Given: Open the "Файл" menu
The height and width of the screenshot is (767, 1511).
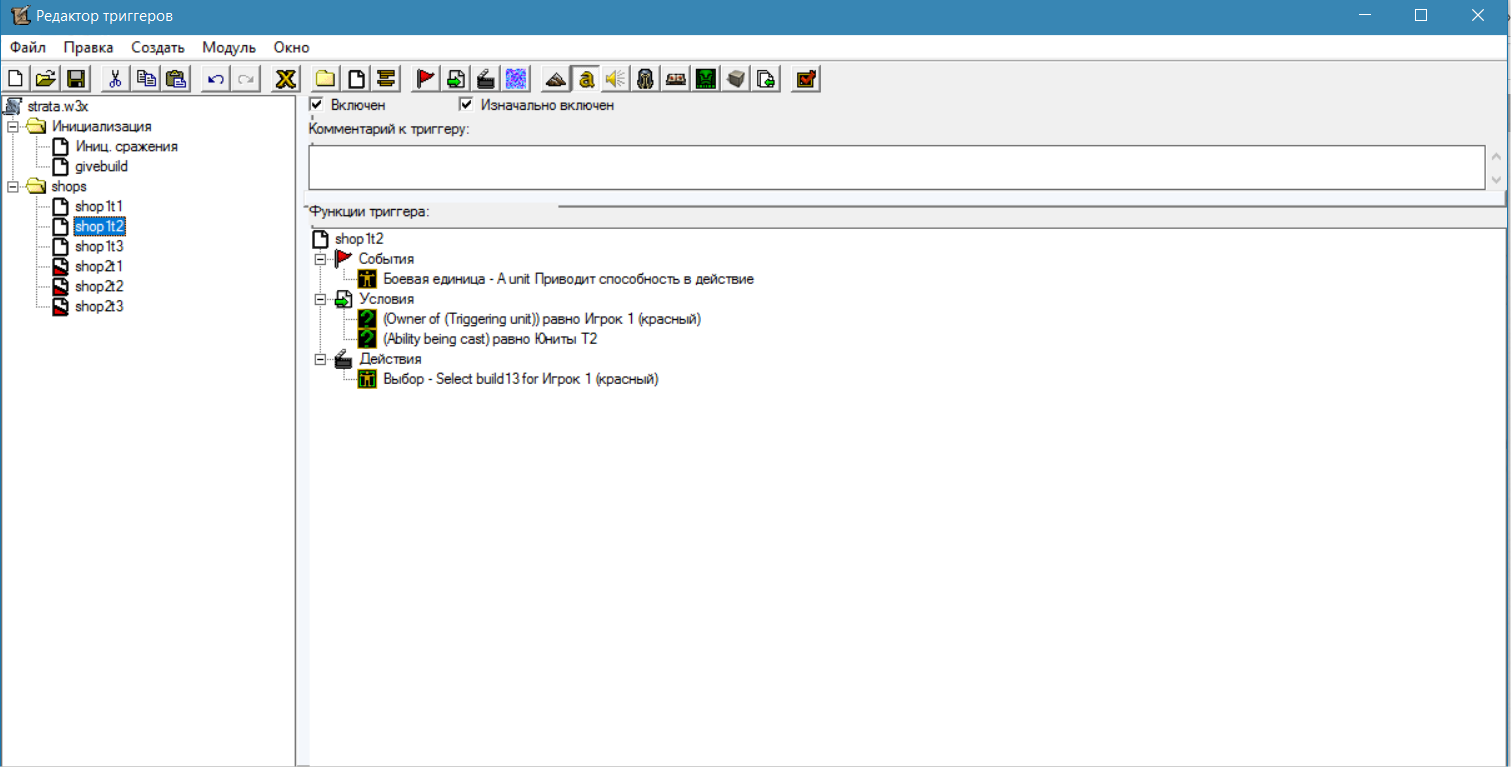Looking at the screenshot, I should pos(28,47).
